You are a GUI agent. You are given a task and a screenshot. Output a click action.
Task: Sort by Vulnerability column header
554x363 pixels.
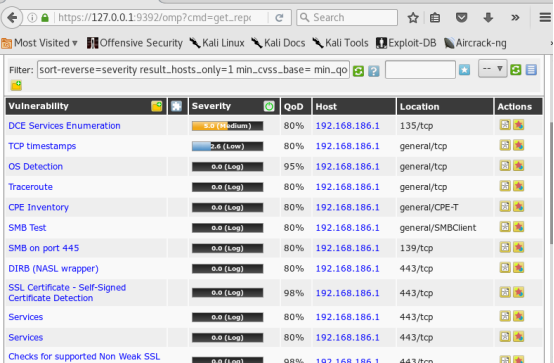click(x=39, y=106)
